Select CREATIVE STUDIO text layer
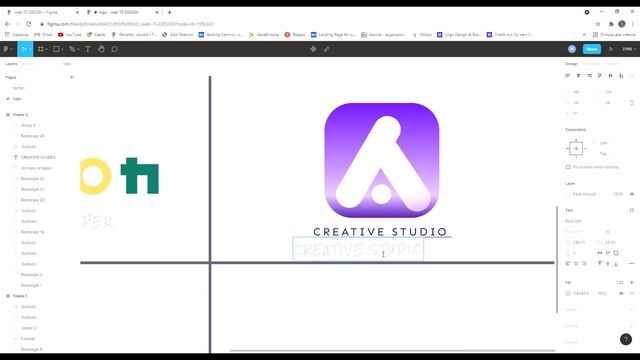 [x=38, y=157]
